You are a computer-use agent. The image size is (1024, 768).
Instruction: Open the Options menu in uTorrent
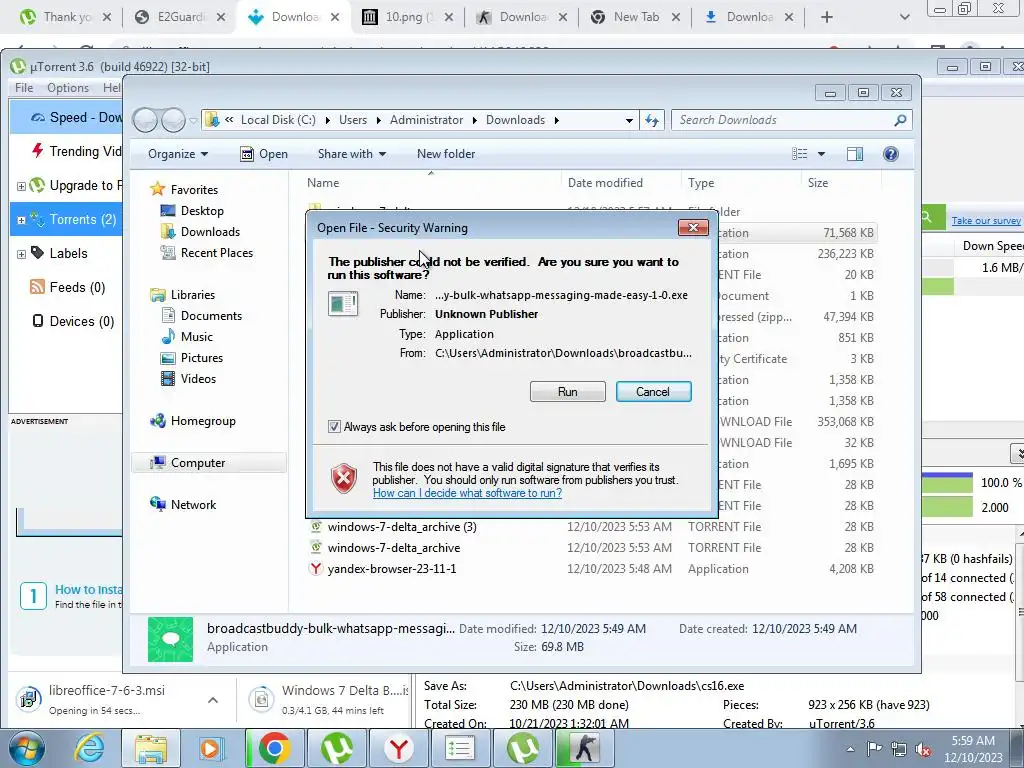pyautogui.click(x=67, y=88)
